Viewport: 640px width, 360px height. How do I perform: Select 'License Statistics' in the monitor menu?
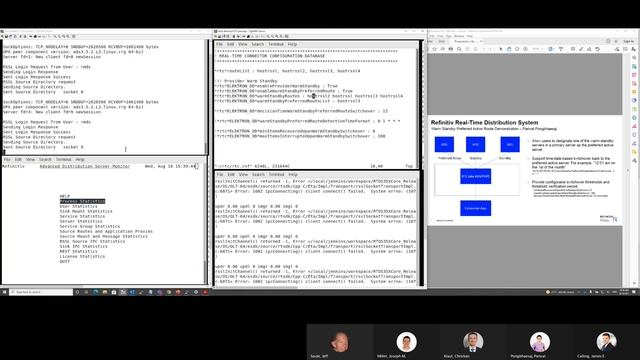[x=82, y=256]
